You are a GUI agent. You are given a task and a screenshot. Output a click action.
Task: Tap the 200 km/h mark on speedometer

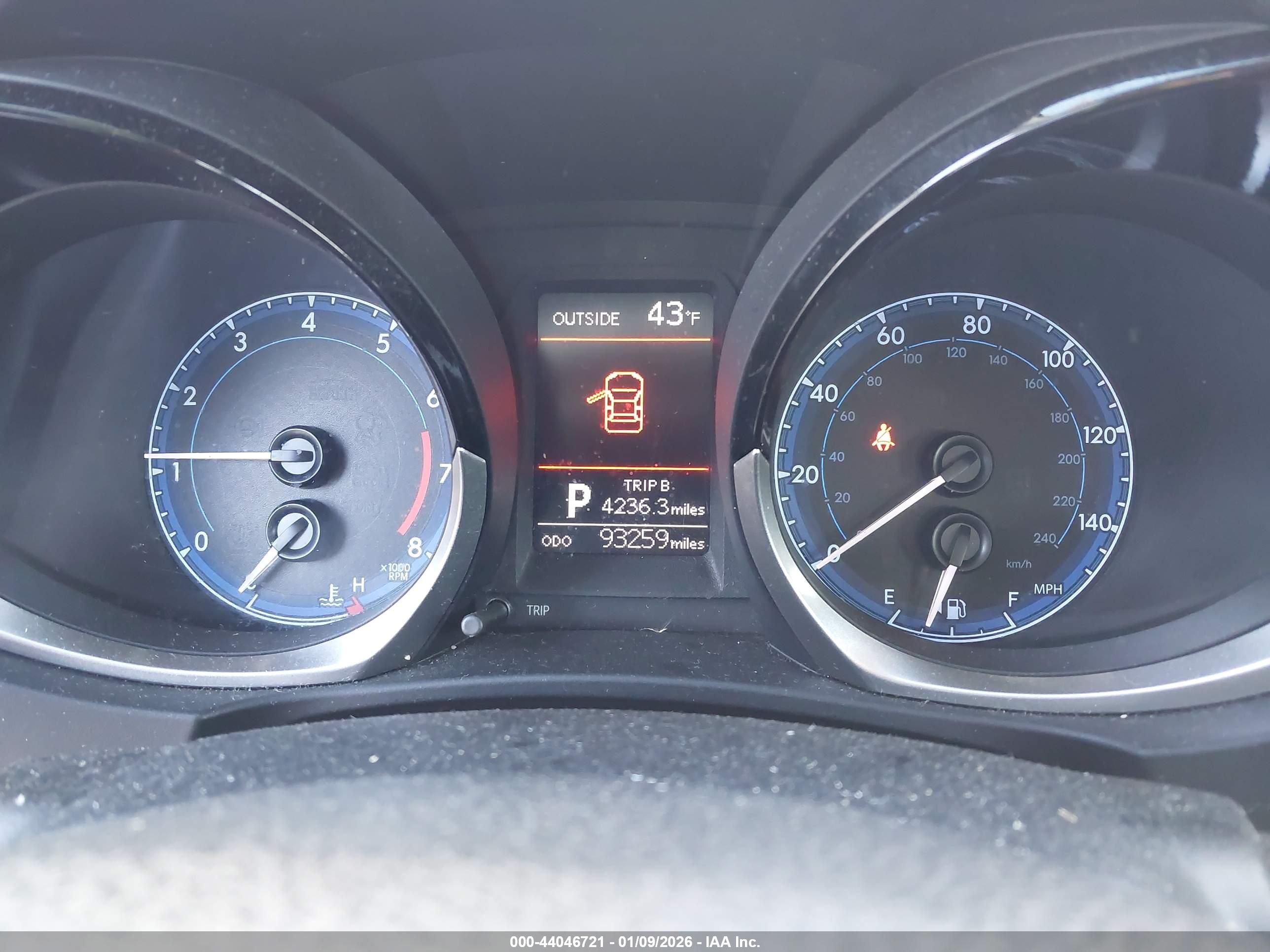pos(1069,459)
